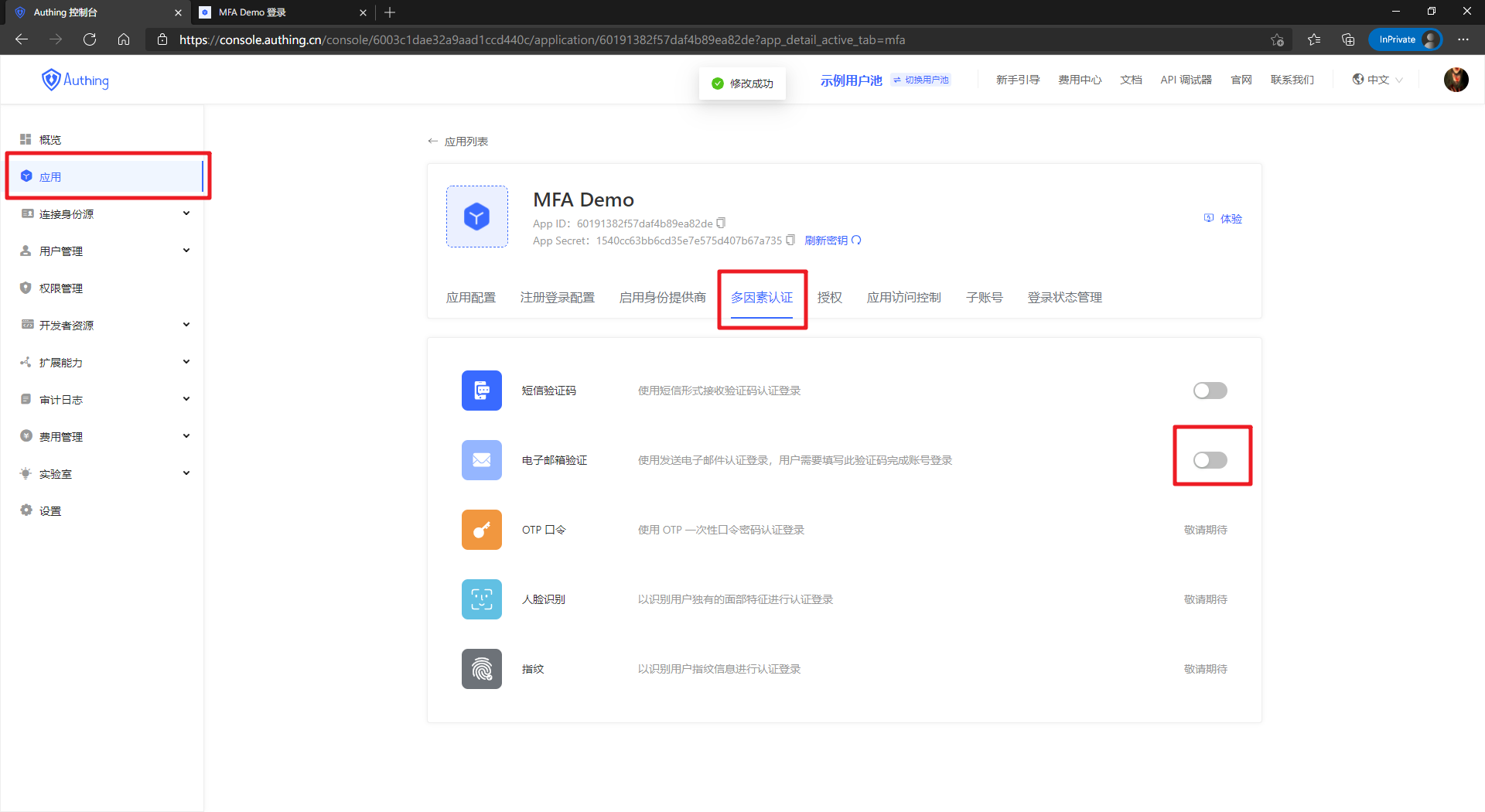Viewport: 1485px width, 812px height.
Task: Expand the 开发者资源 menu
Action: coord(186,325)
